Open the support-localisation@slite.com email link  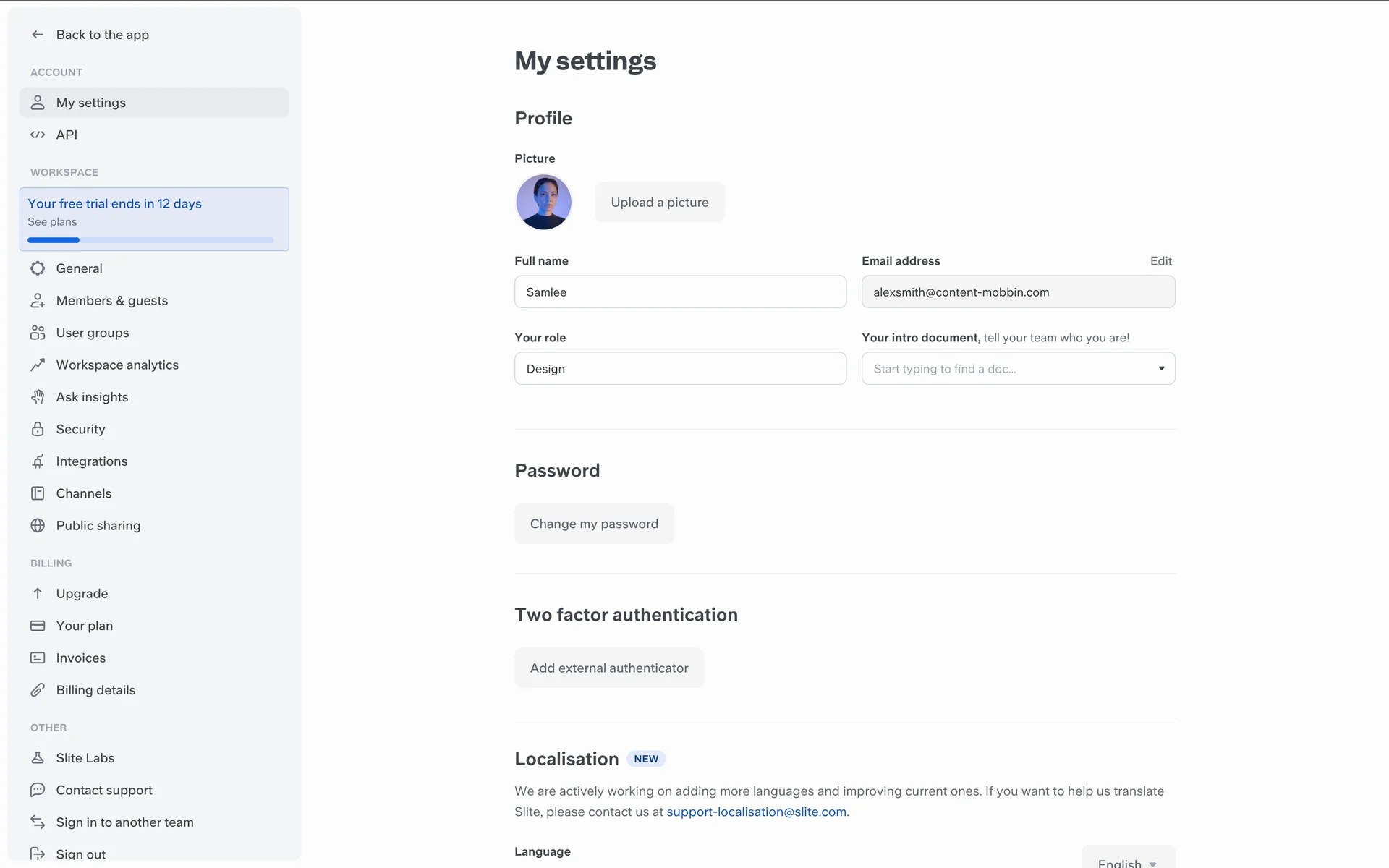click(756, 812)
